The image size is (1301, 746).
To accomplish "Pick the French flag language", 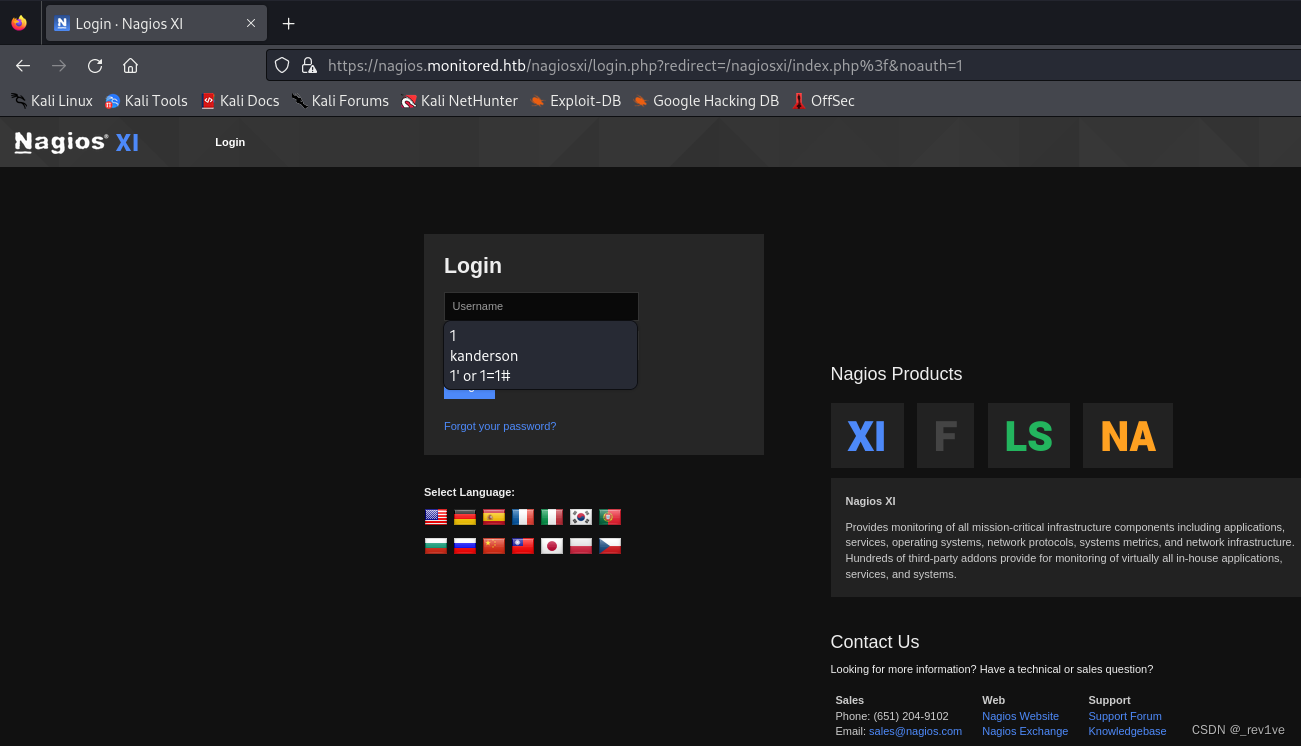I will point(523,517).
